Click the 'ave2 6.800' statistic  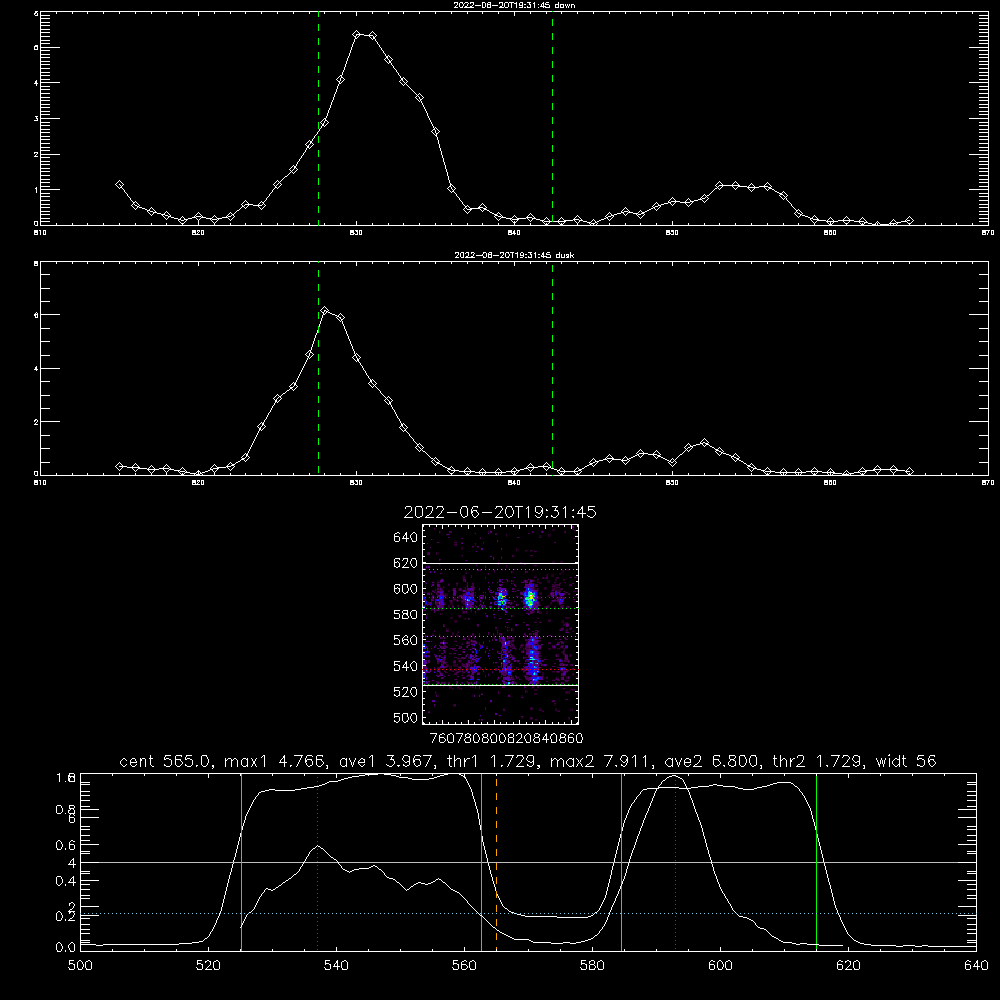(712, 761)
